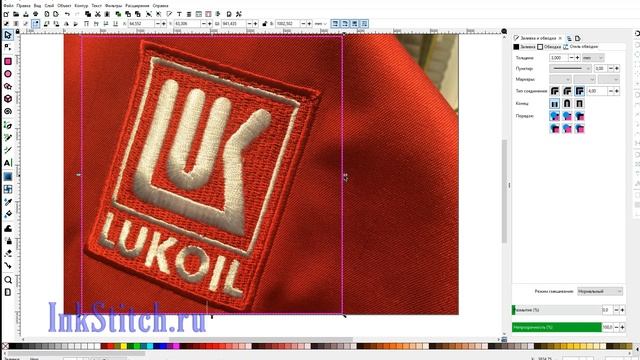Open the Контур menu
This screenshot has height=360, width=640.
(81, 6)
